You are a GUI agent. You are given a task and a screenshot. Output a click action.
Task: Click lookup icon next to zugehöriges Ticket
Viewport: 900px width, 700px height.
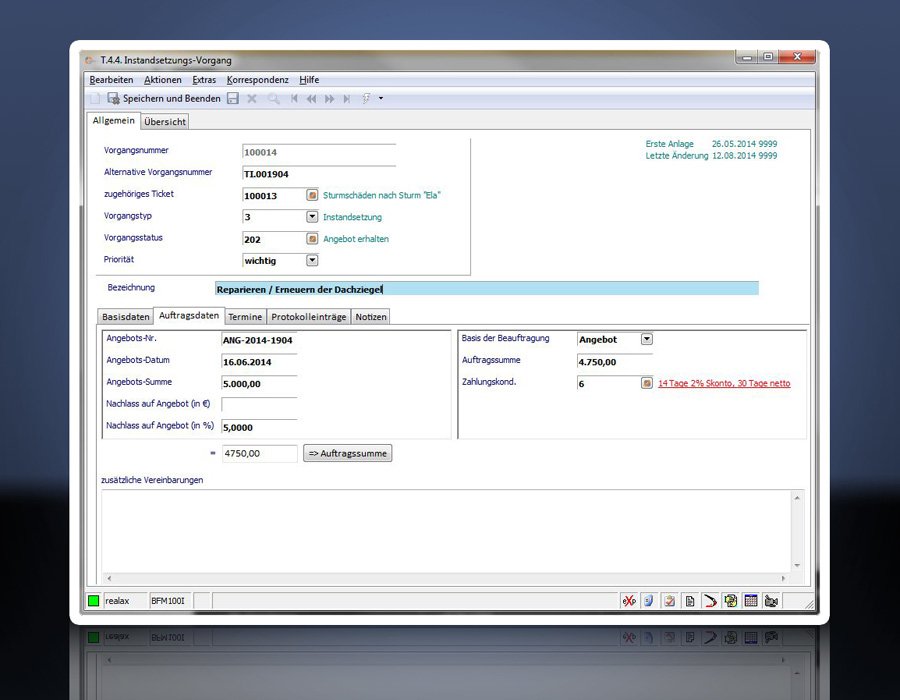click(312, 195)
